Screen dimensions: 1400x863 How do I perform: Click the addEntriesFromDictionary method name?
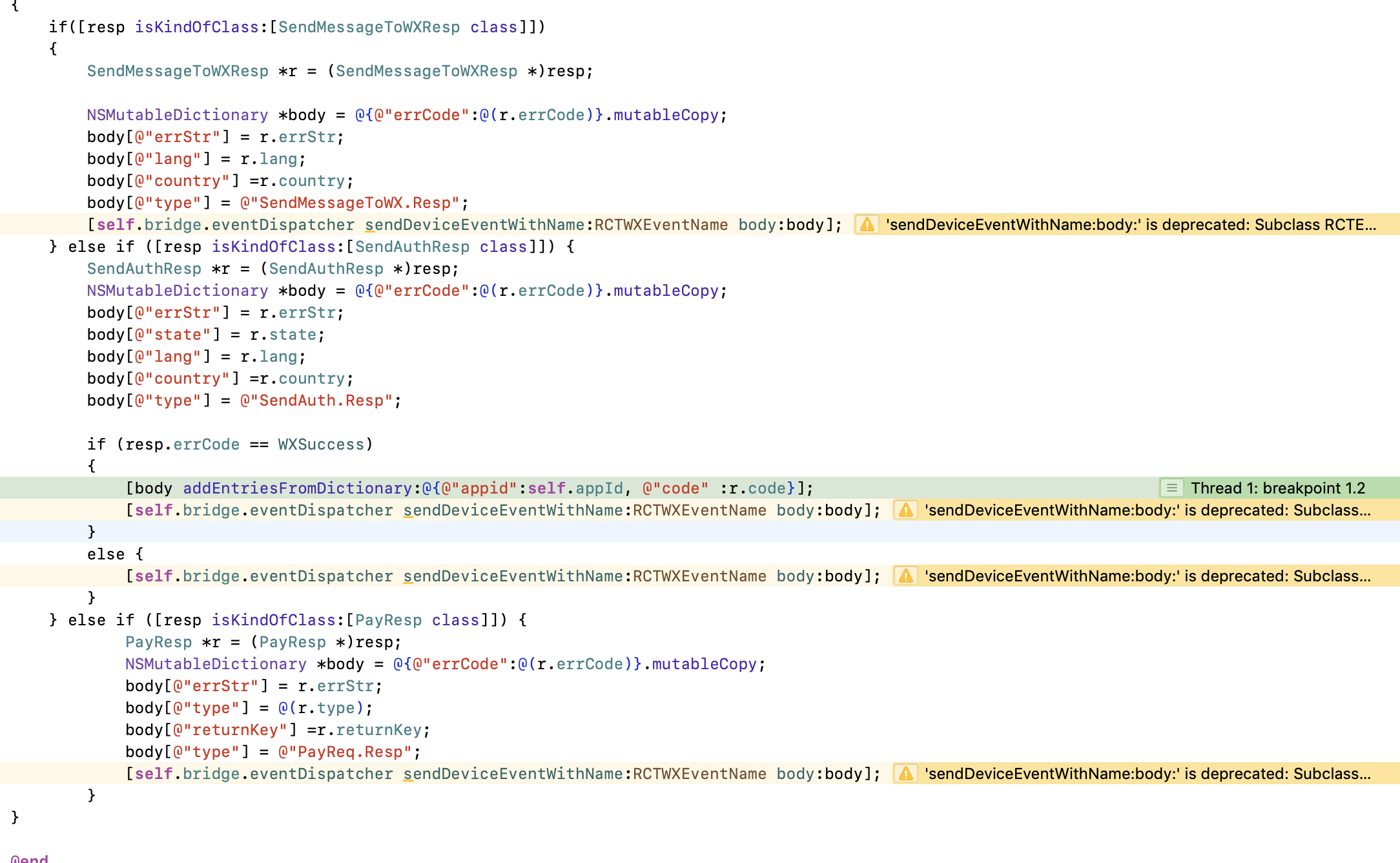297,488
